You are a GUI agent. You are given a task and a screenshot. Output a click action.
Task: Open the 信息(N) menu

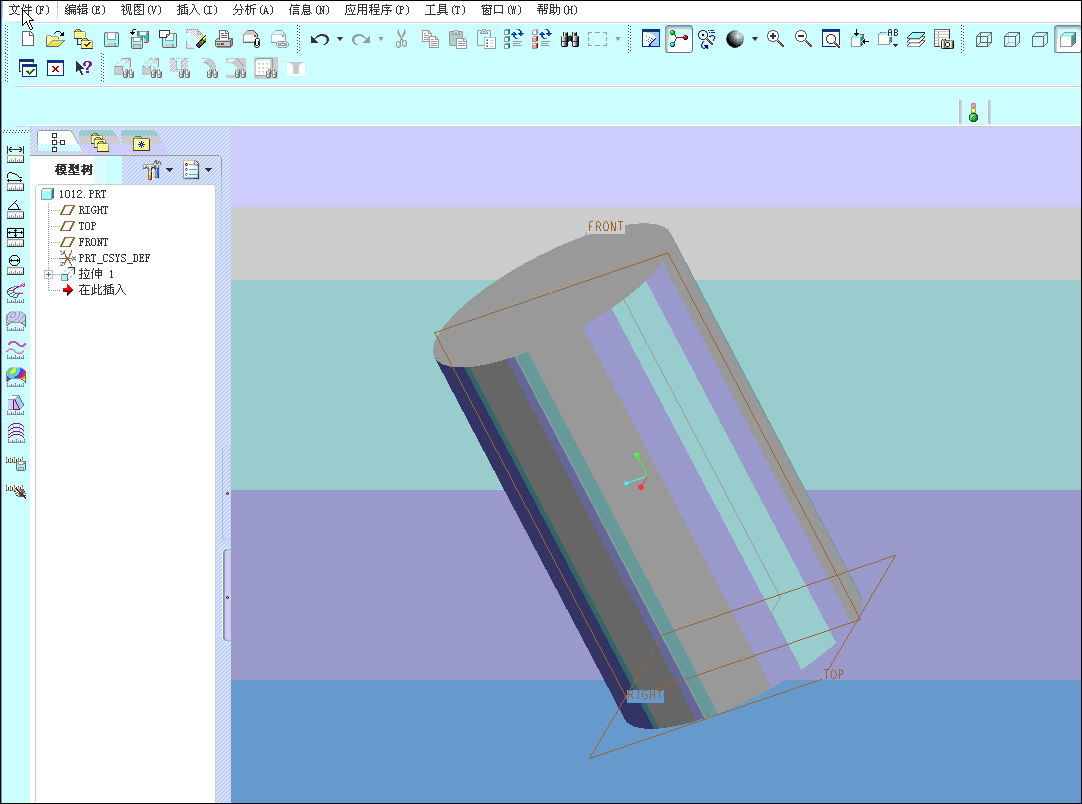[x=308, y=10]
